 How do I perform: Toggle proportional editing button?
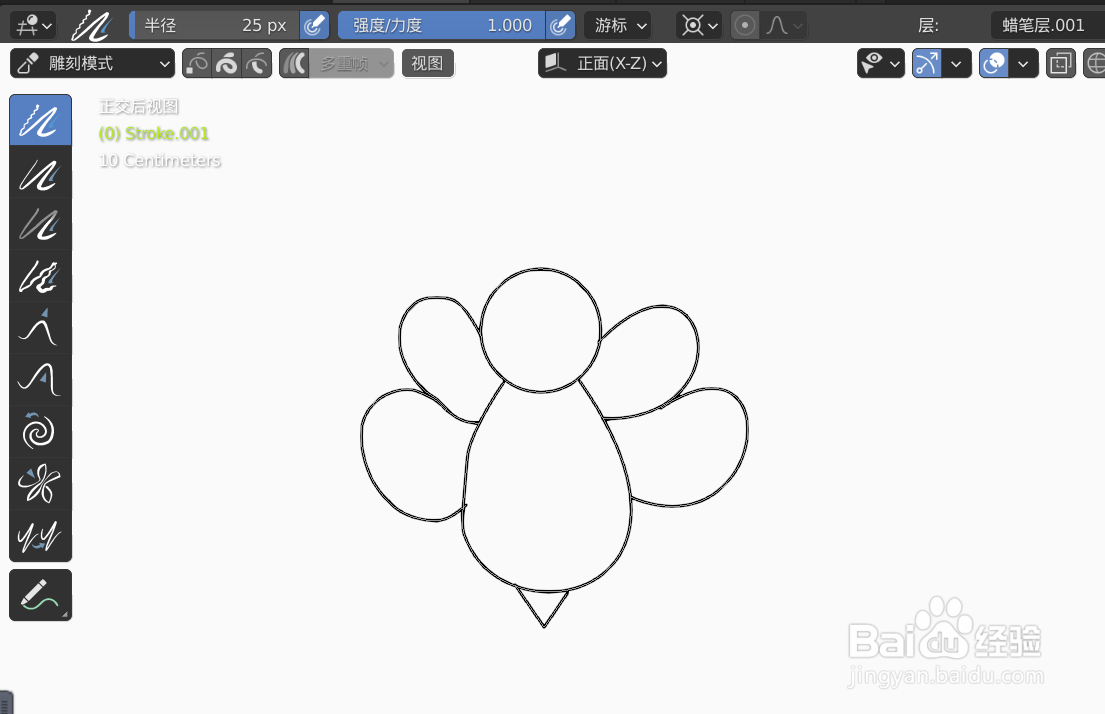[x=744, y=25]
